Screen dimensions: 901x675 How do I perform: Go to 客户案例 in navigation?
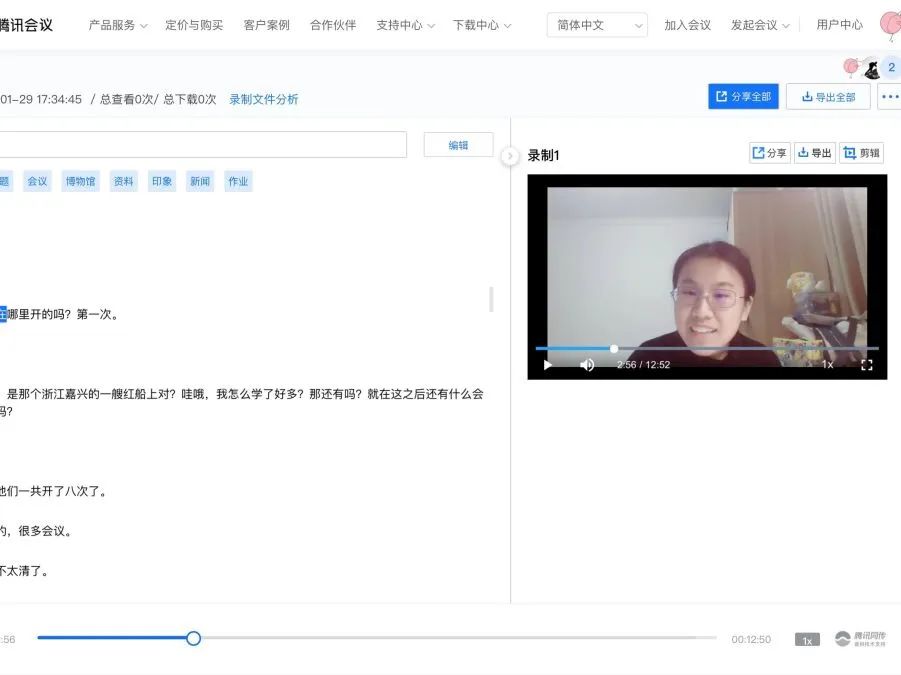click(266, 25)
